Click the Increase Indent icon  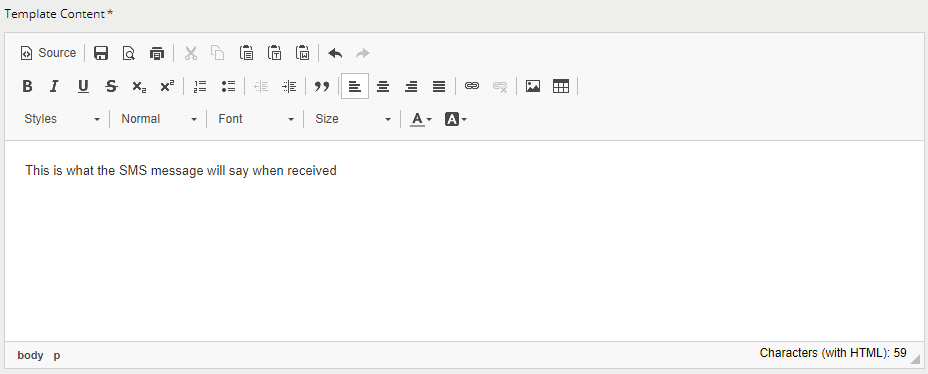[289, 86]
